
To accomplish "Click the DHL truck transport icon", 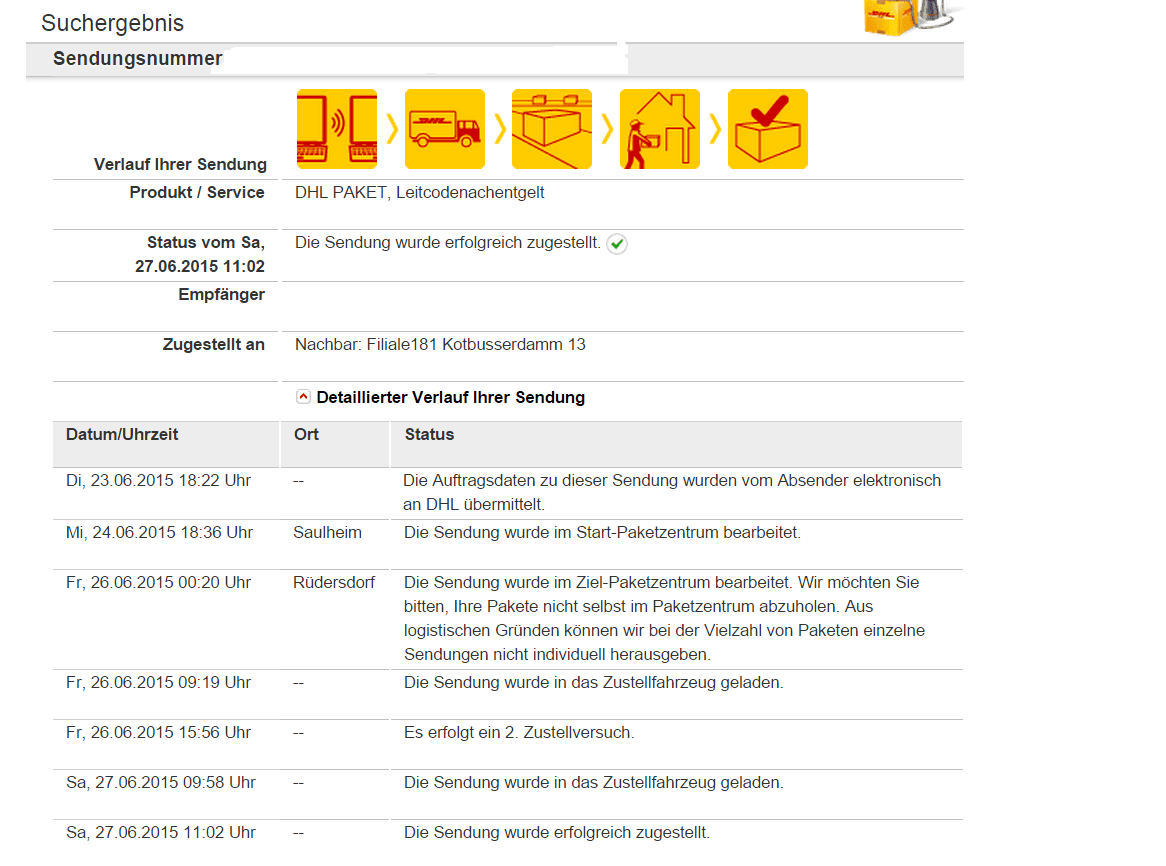I will (x=445, y=129).
